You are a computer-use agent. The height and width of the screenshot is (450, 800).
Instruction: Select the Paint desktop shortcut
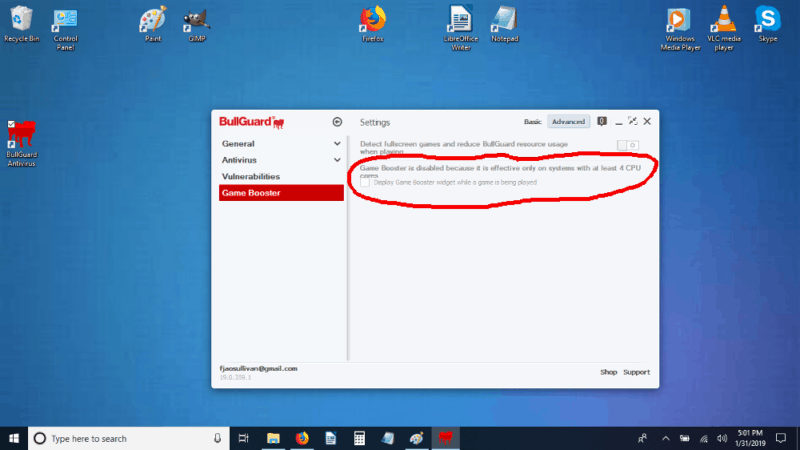click(153, 24)
